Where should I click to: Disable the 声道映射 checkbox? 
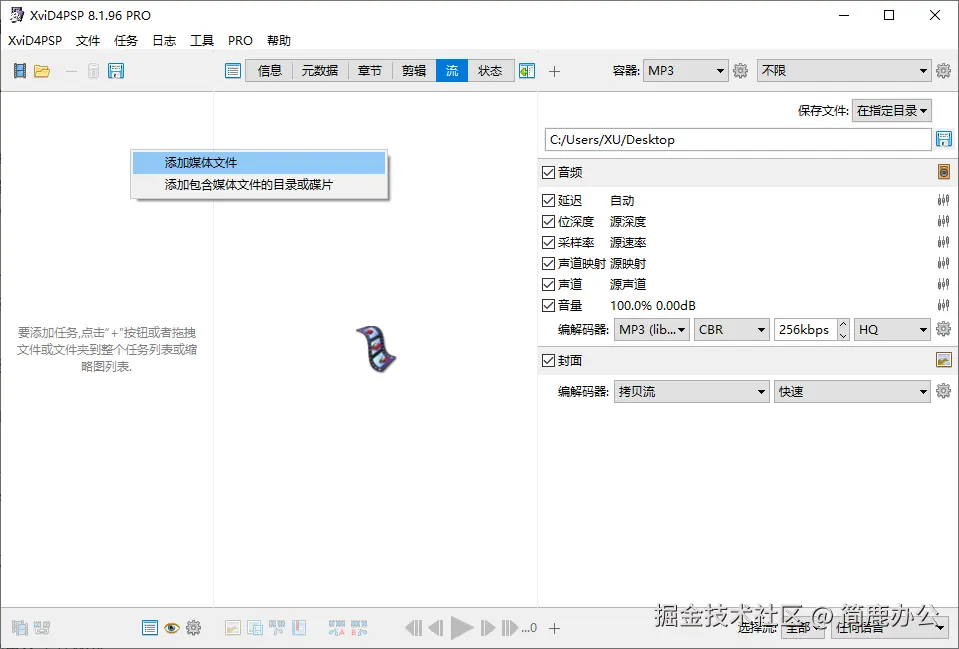click(x=549, y=263)
